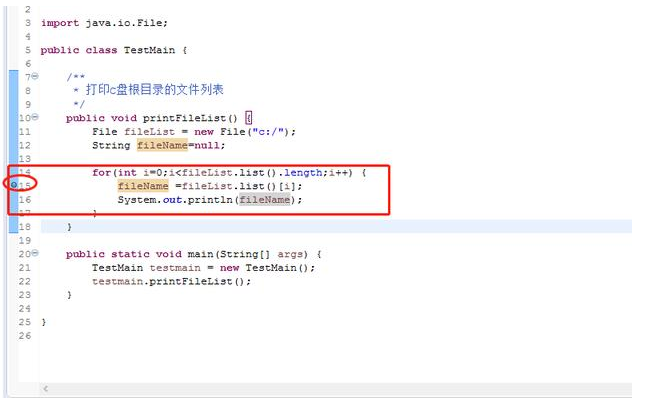Click the "c:/" string literal

point(273,131)
